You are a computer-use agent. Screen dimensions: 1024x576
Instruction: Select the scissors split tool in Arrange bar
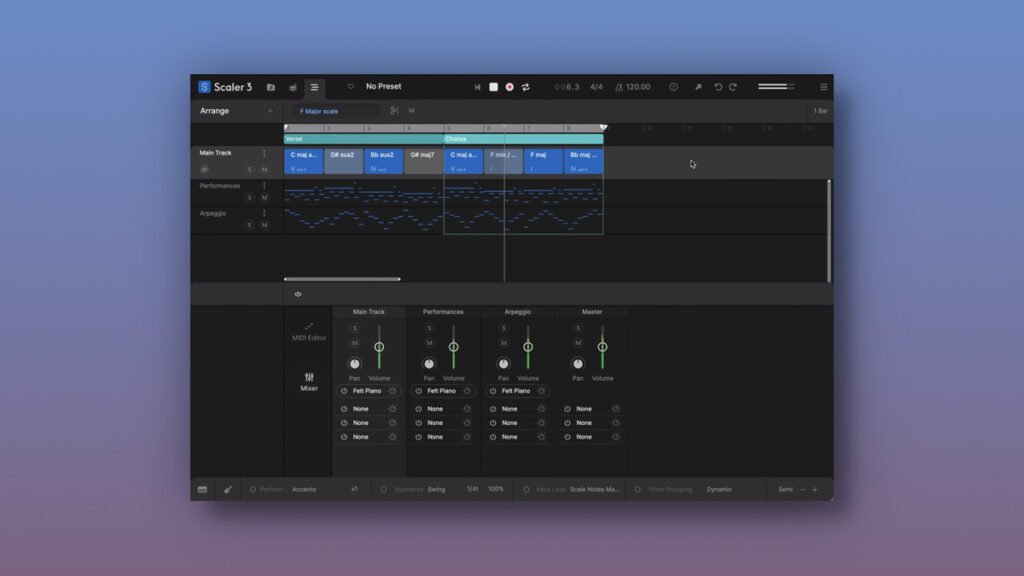point(396,110)
